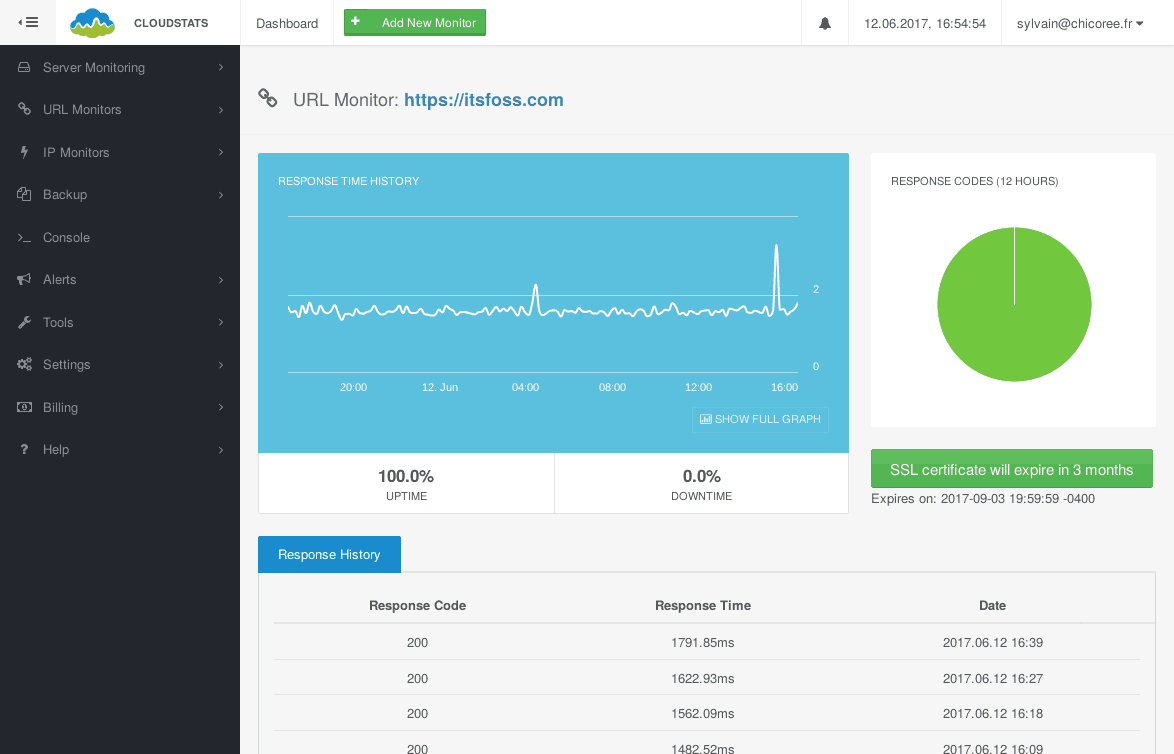Click the Backup copy icon

coord(24,194)
